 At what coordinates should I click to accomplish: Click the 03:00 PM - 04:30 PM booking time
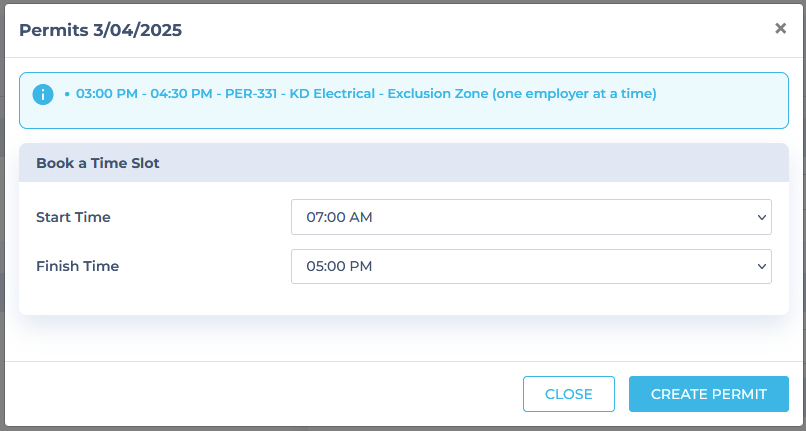[x=144, y=94]
